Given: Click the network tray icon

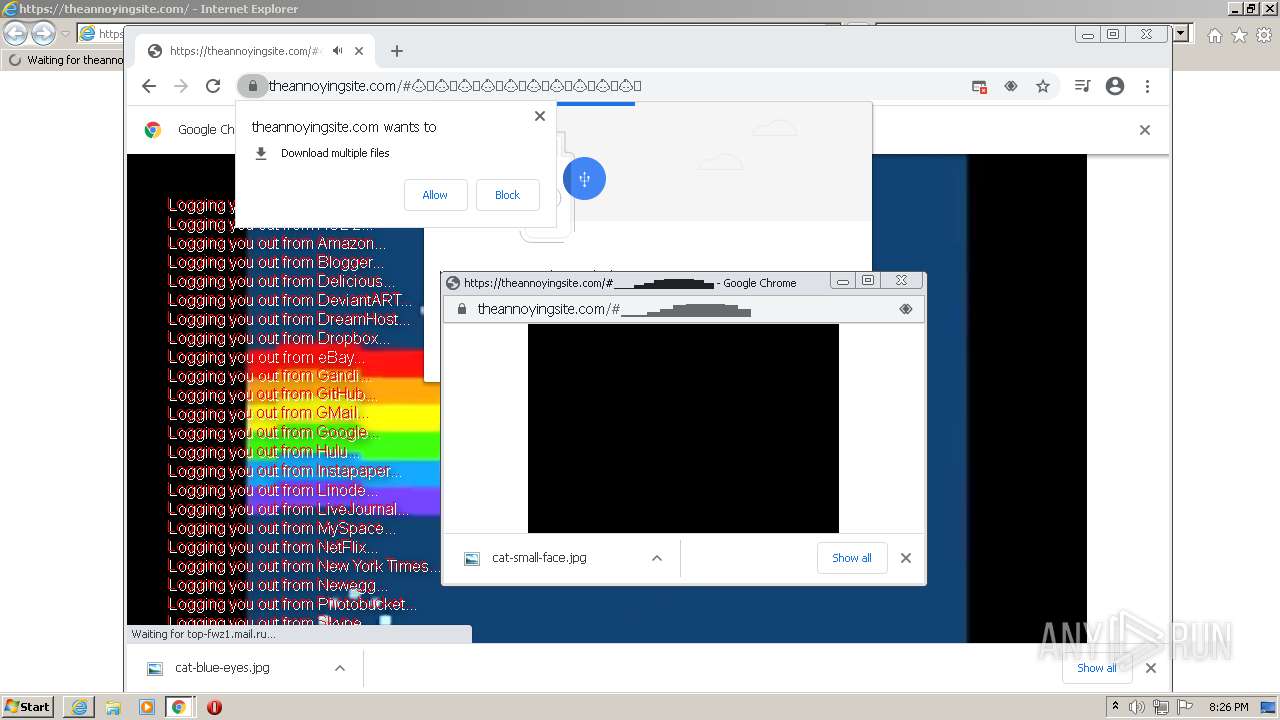Looking at the screenshot, I should (x=1161, y=707).
